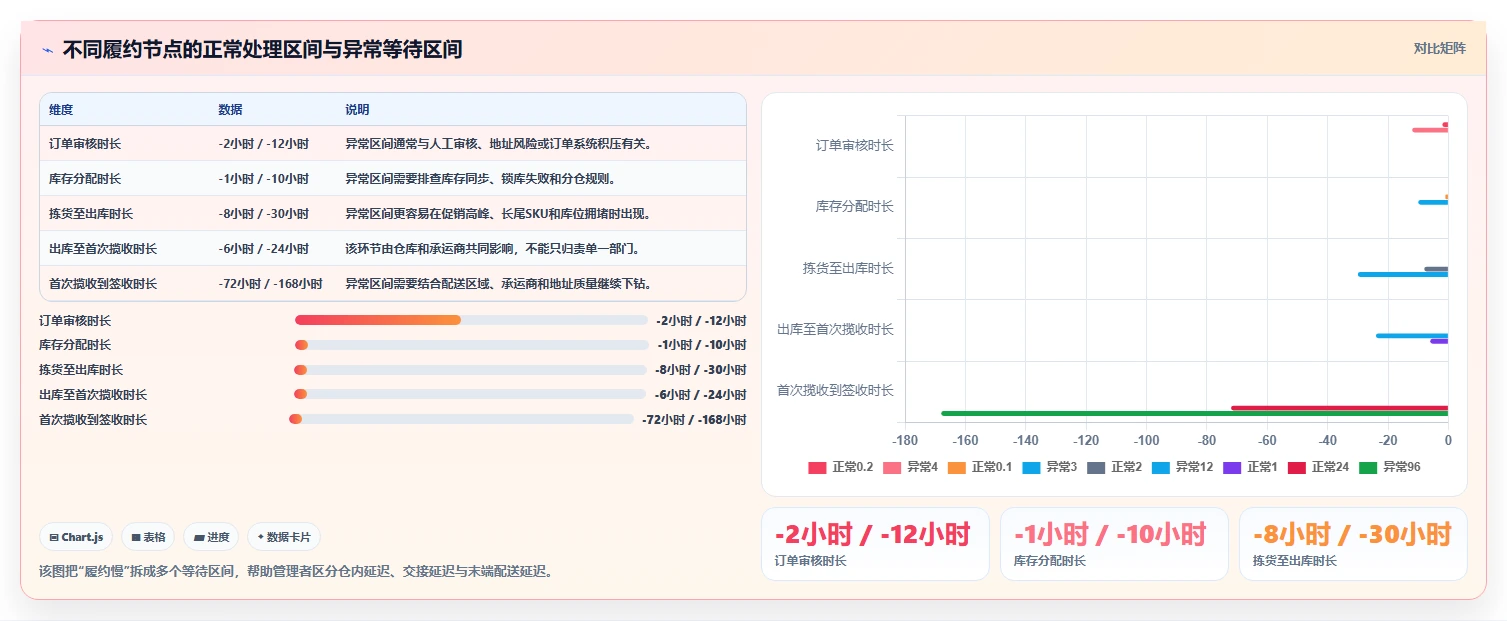The width and height of the screenshot is (1507, 621).
Task: Click the chart y-axis label 出库至首次揽收时长
Action: pyautogui.click(x=835, y=329)
